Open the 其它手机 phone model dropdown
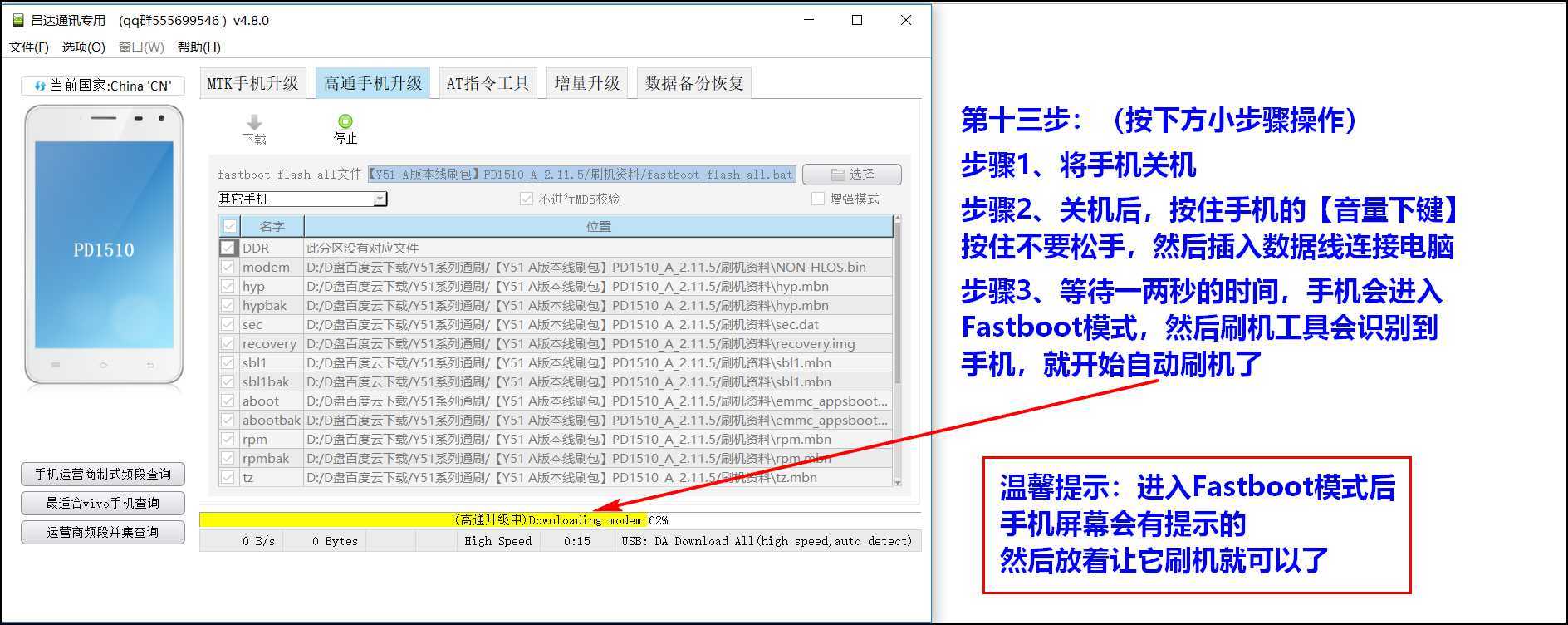 [302, 199]
